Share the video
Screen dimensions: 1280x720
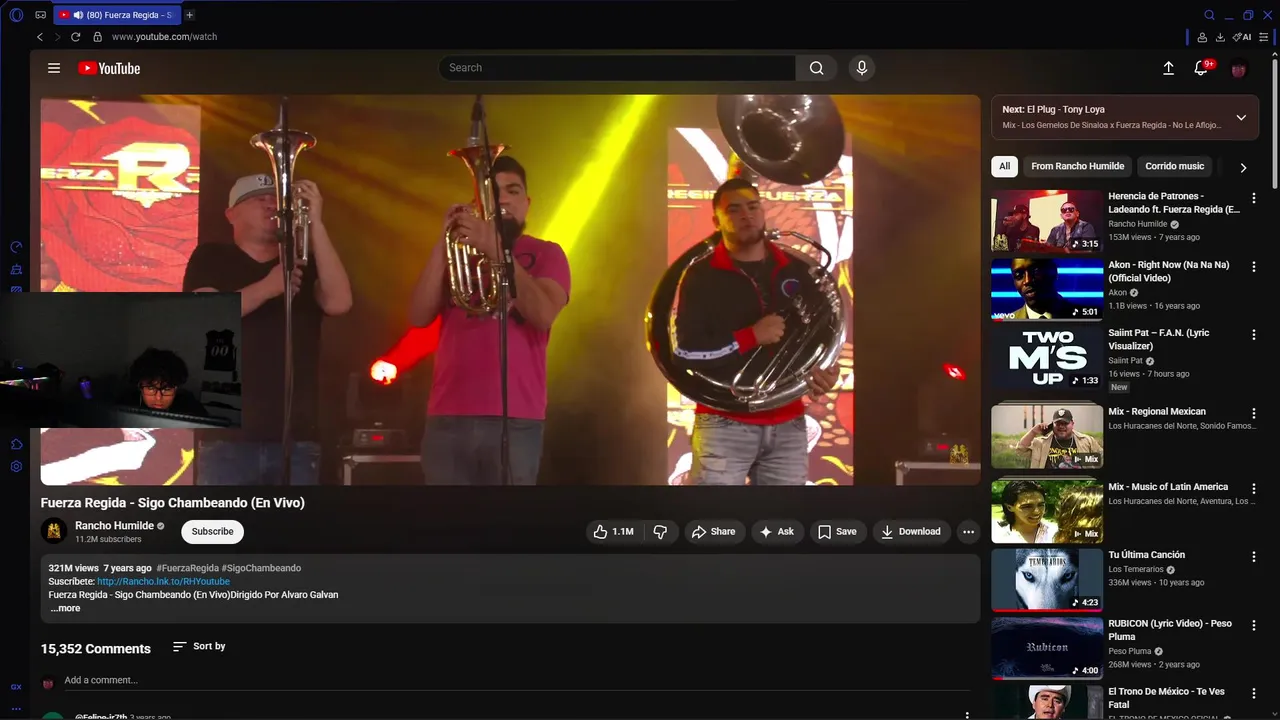pyautogui.click(x=713, y=532)
